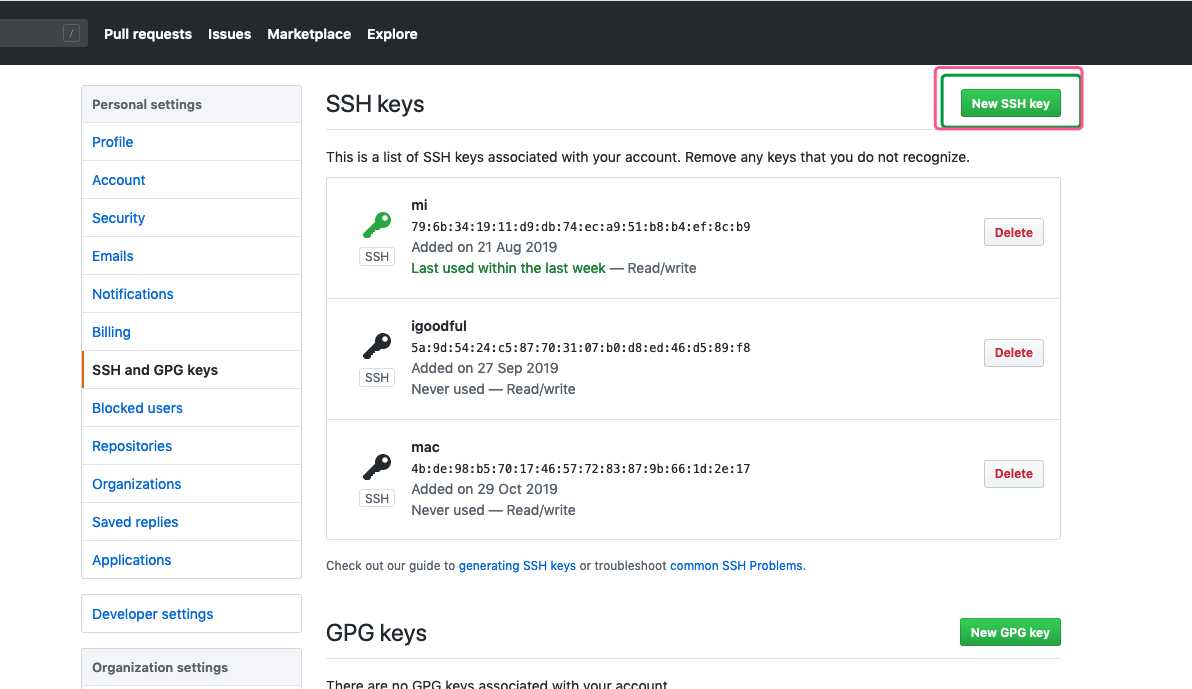Open Developer settings link
Viewport: 1192px width, 689px height.
[x=192, y=614]
